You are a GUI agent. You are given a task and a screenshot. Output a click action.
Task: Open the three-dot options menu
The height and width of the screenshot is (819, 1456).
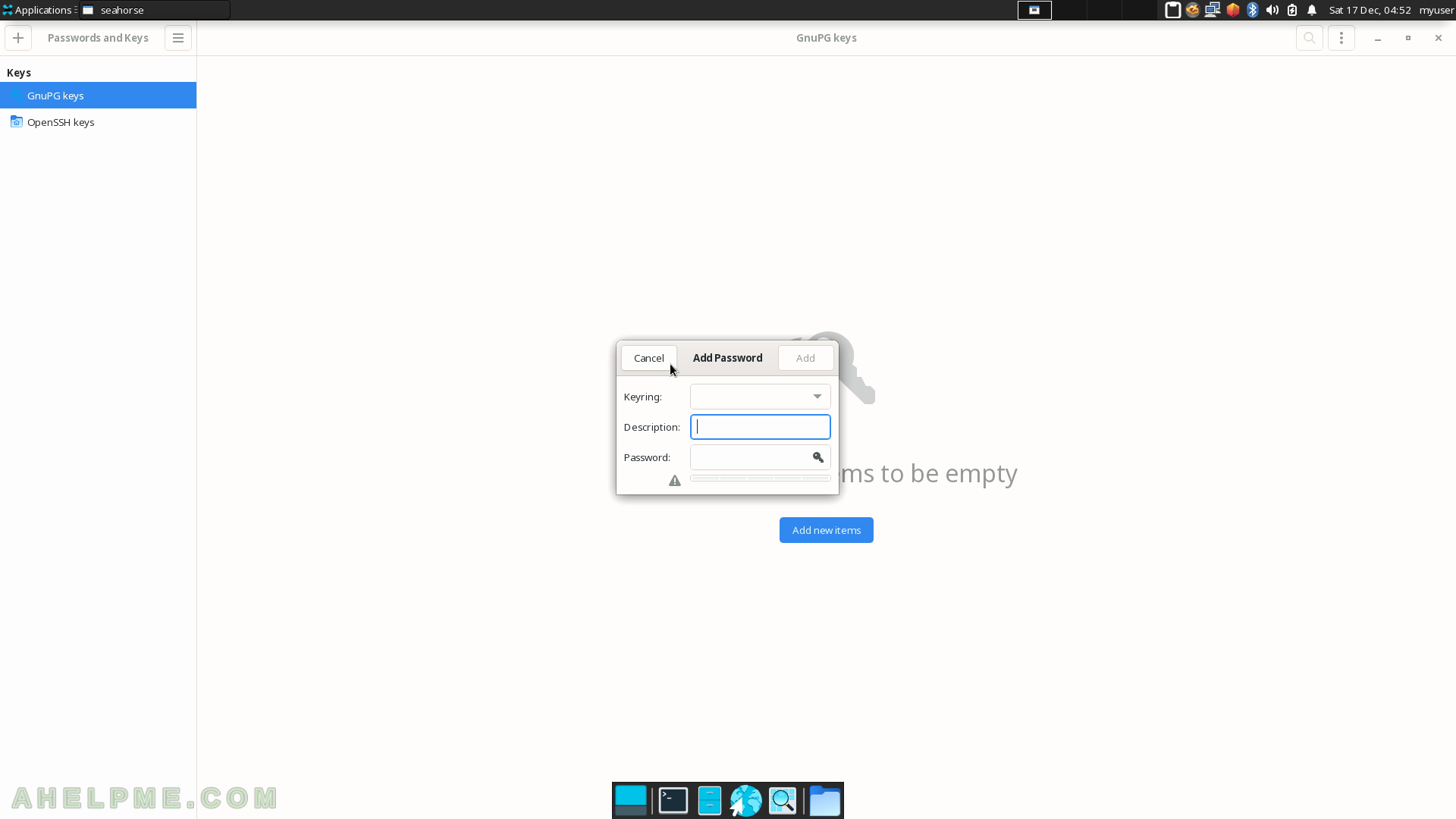pyautogui.click(x=1341, y=38)
